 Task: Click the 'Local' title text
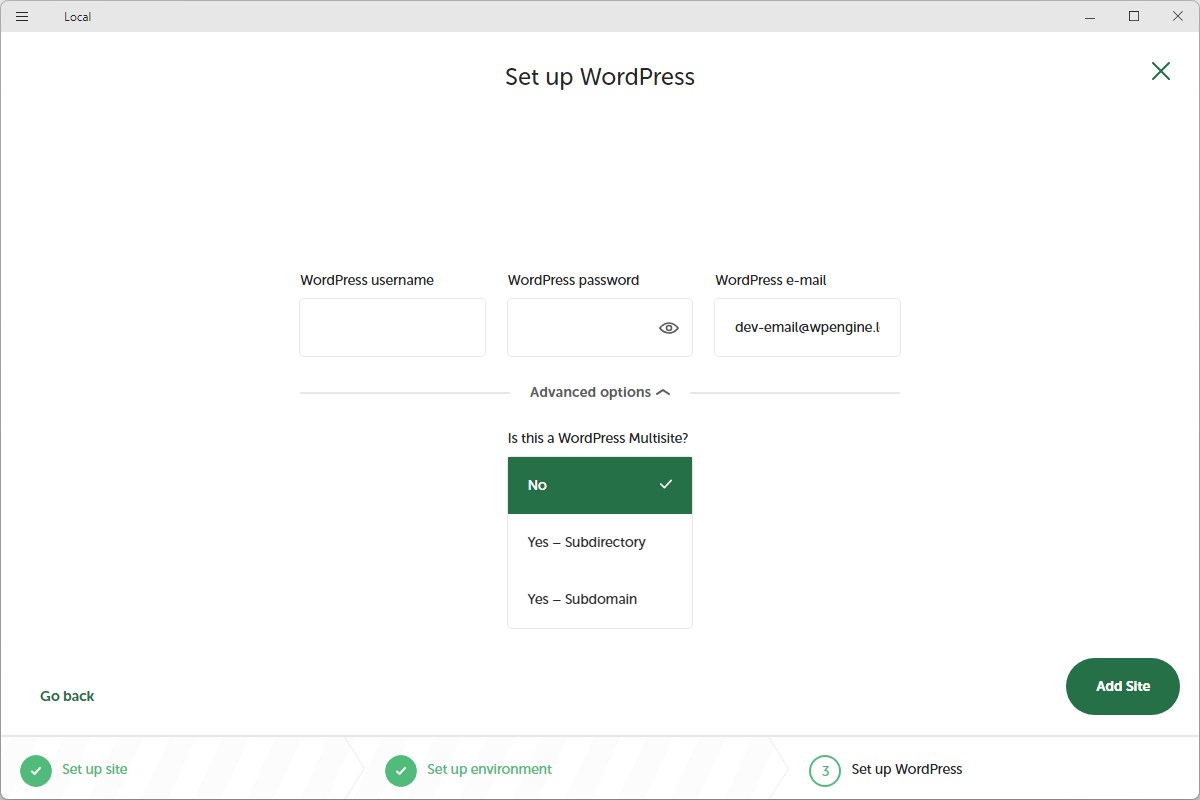coord(77,17)
